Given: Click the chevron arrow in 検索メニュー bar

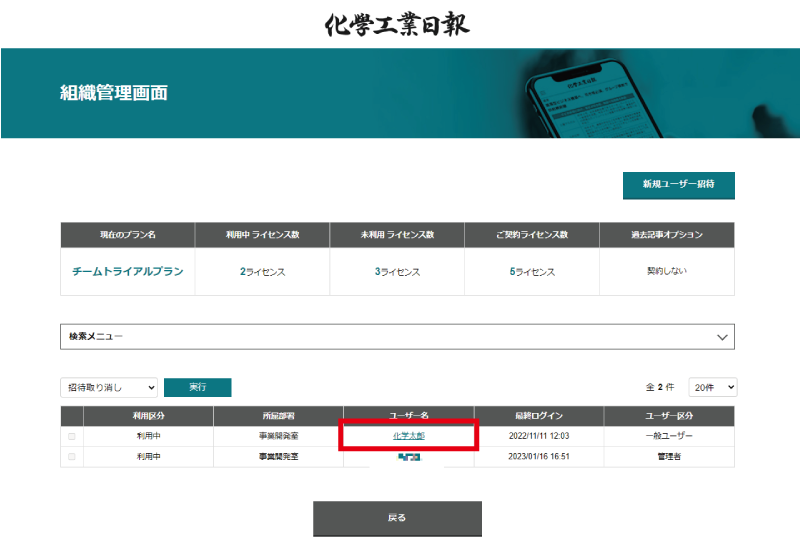Looking at the screenshot, I should pos(722,337).
